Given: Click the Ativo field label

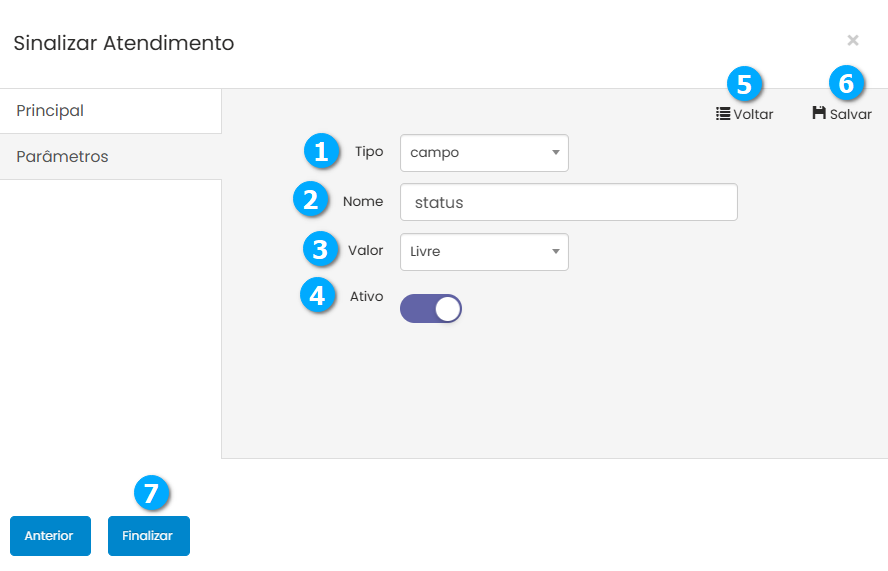Looking at the screenshot, I should coord(366,296).
